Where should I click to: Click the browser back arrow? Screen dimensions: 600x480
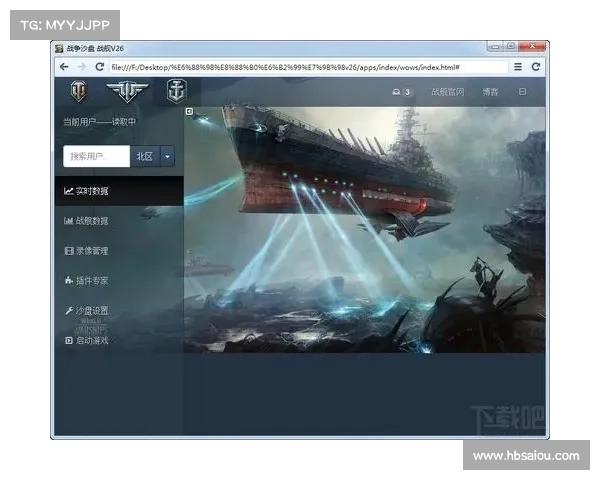pos(65,67)
